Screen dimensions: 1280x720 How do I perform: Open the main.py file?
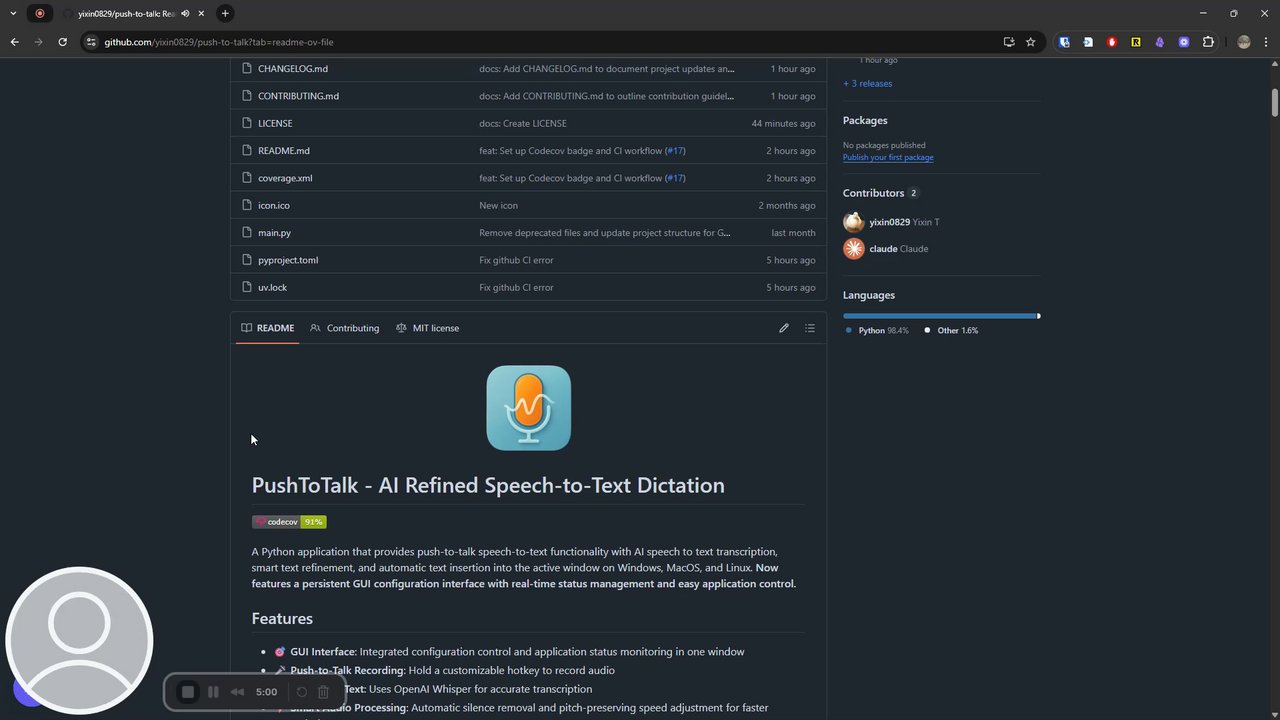click(274, 233)
